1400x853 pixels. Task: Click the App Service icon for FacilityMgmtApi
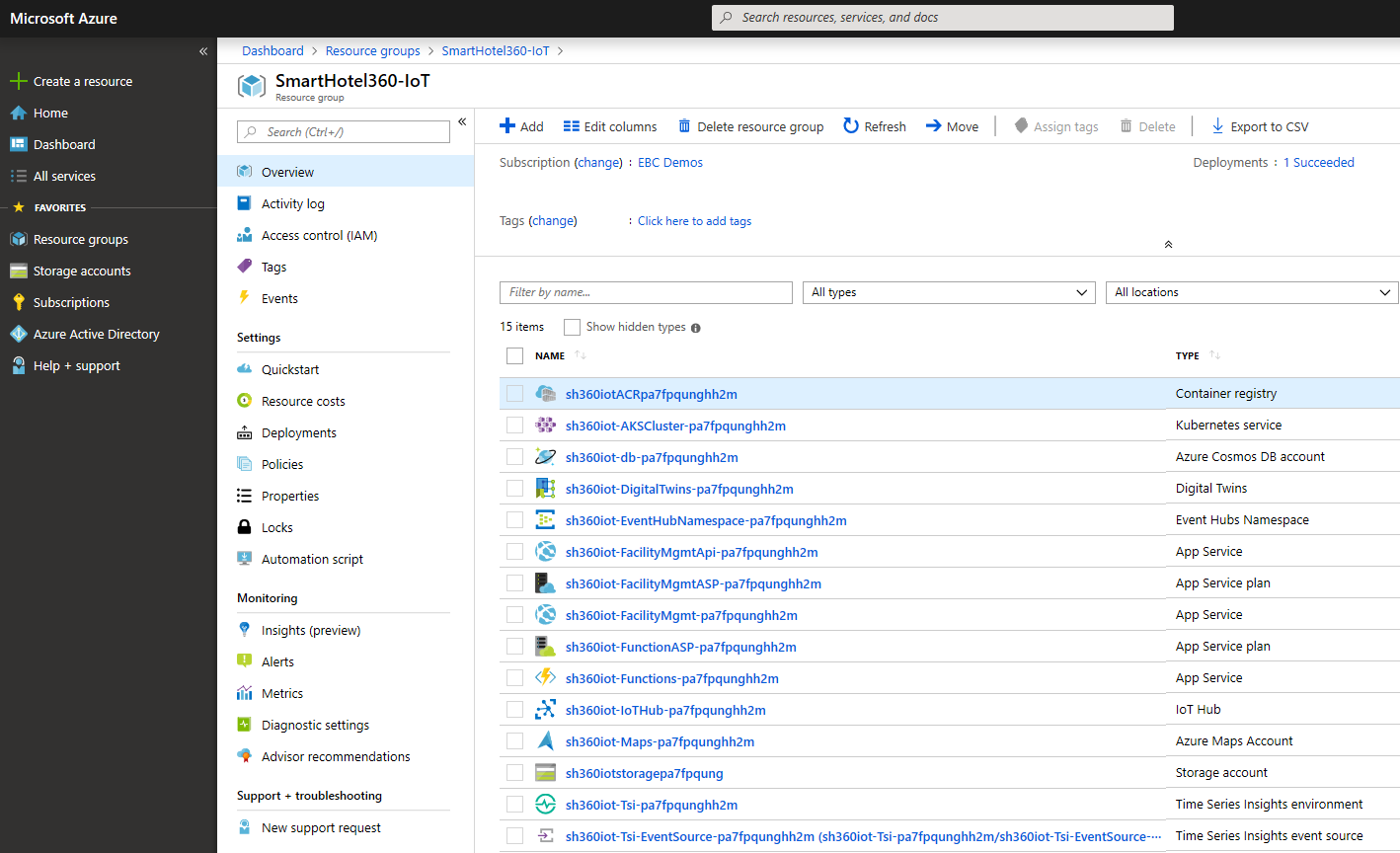545,552
